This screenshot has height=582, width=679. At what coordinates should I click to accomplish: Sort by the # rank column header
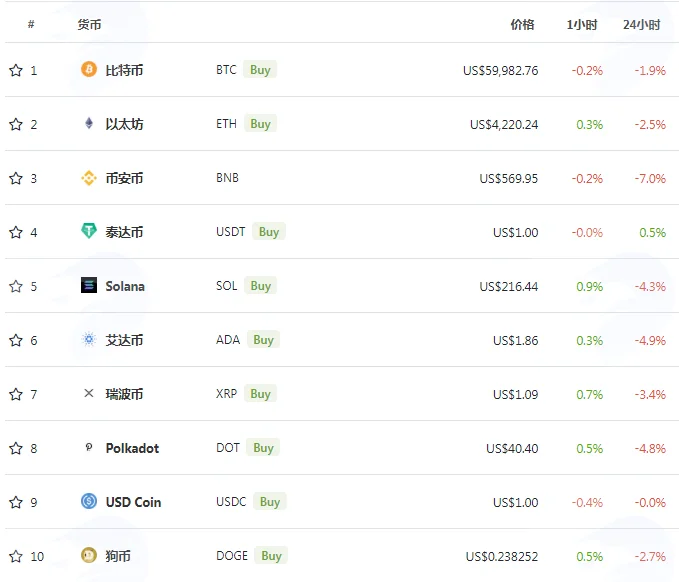point(31,24)
